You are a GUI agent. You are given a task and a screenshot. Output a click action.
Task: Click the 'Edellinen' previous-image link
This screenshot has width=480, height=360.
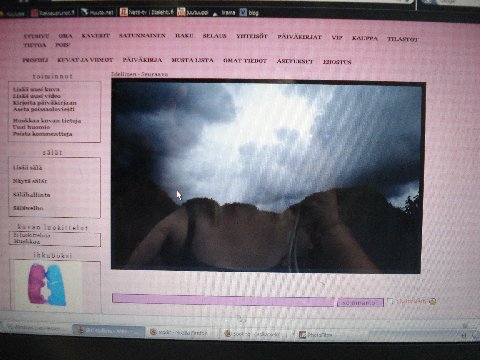click(124, 74)
